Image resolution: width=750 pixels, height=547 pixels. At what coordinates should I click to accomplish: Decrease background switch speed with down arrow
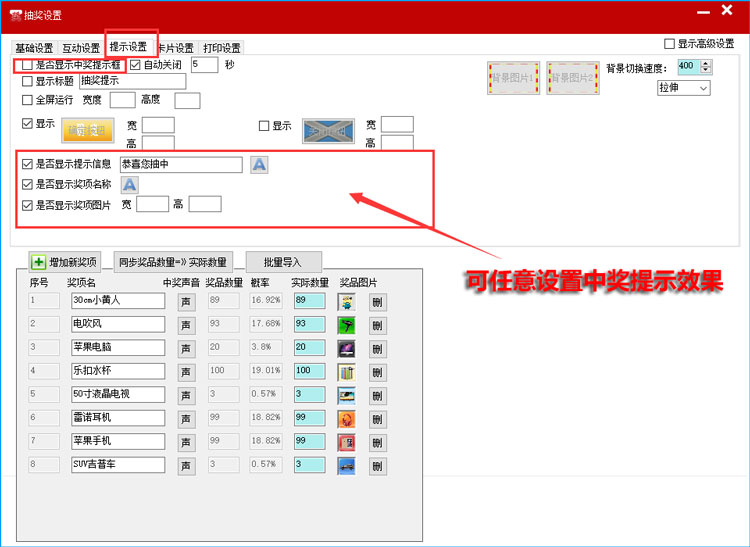click(x=706, y=70)
